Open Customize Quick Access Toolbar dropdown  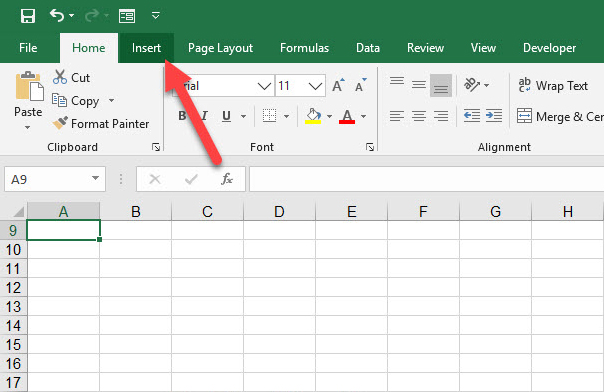coord(155,16)
